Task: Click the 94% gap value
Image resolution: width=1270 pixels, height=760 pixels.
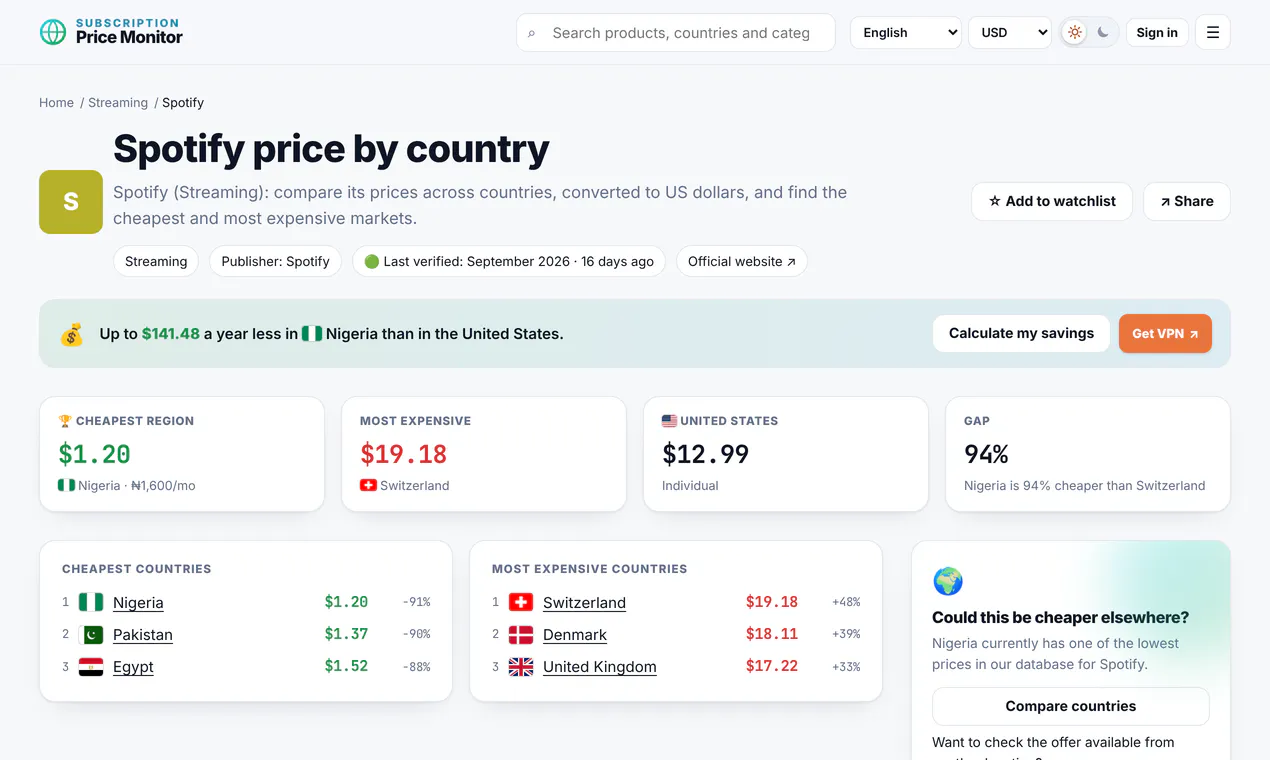Action: coord(986,454)
